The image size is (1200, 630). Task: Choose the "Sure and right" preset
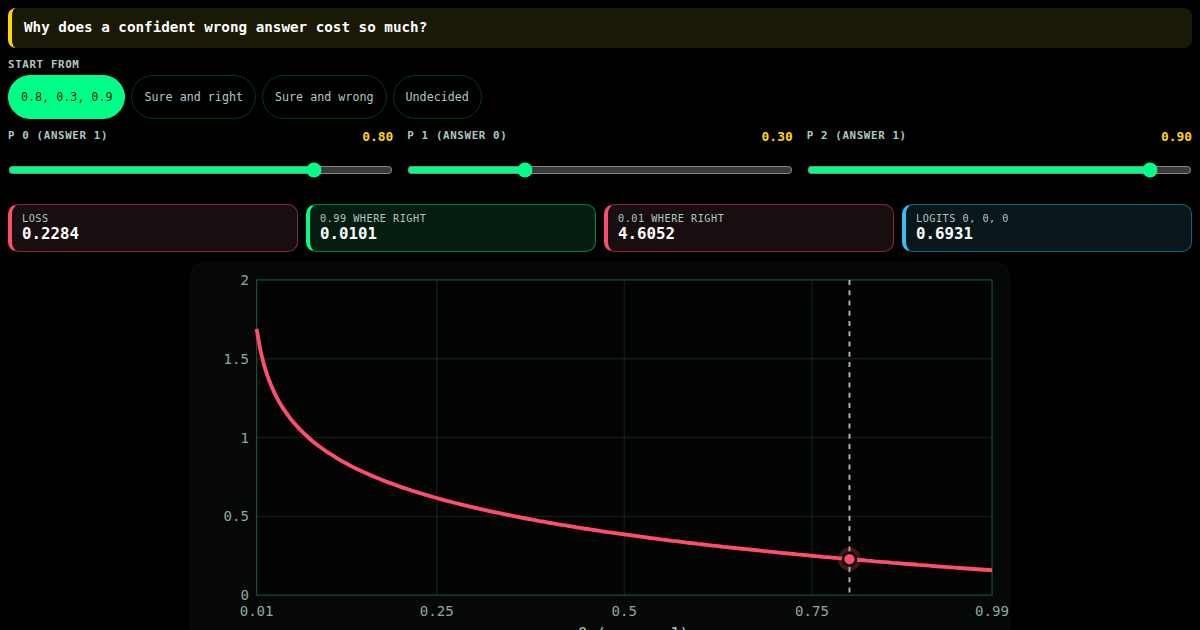pos(193,97)
